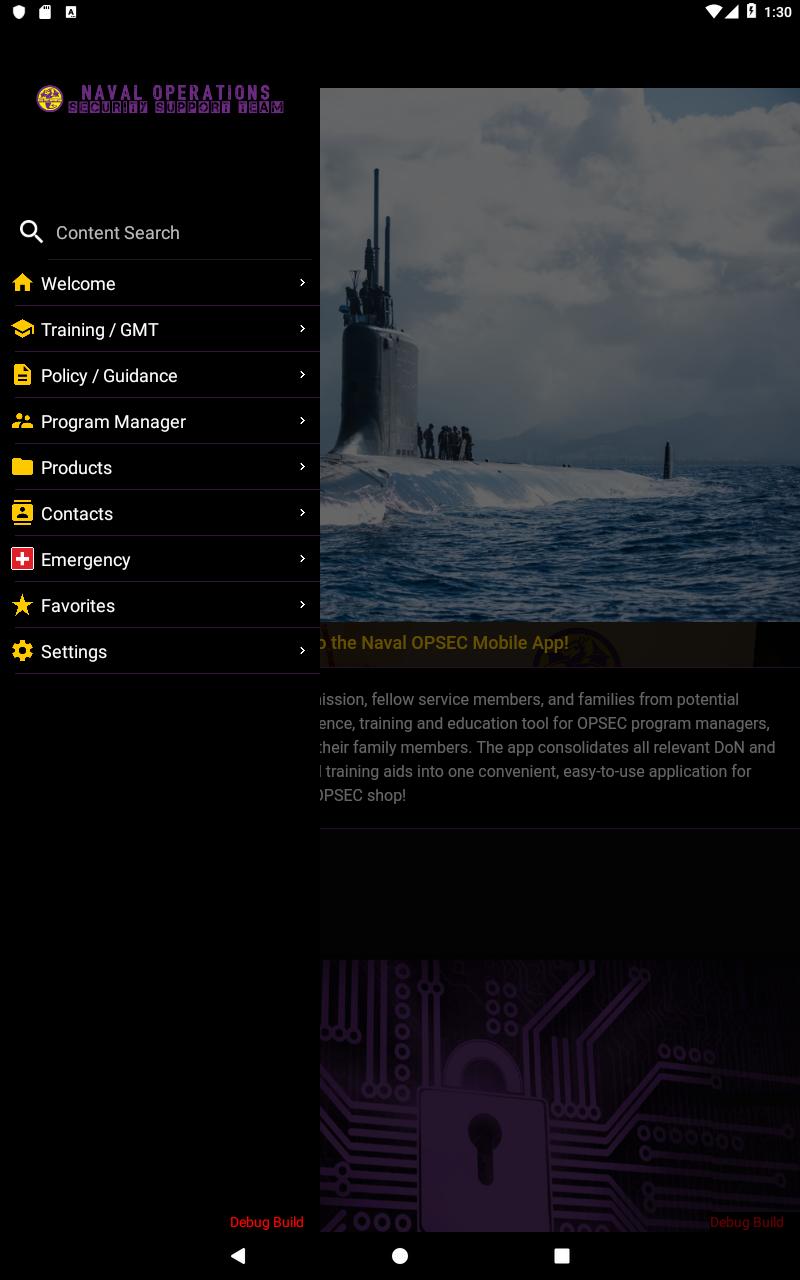Click the shield notification icon
Image resolution: width=800 pixels, height=1280 pixels.
pyautogui.click(x=18, y=12)
